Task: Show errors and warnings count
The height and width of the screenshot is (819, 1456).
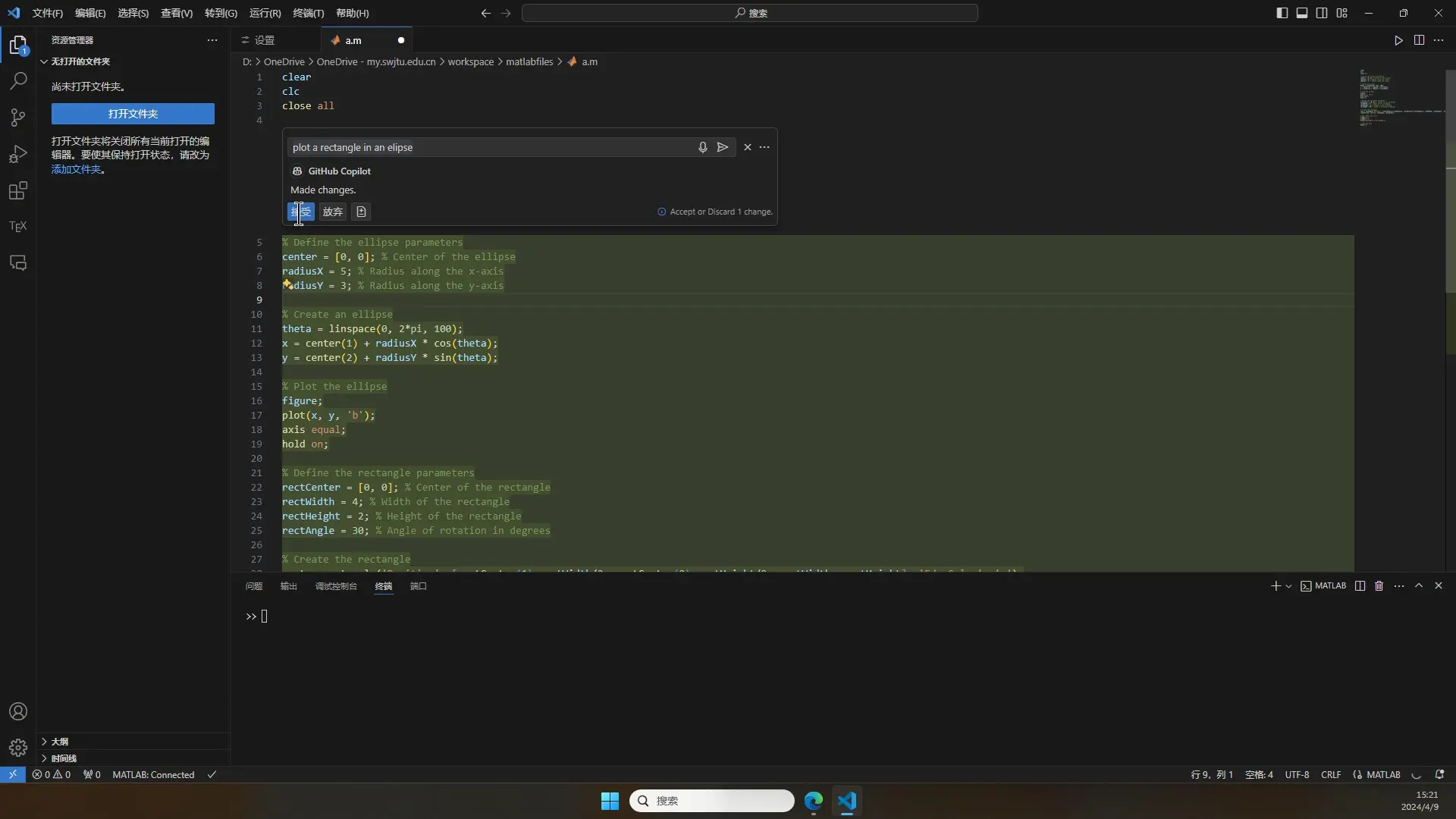Action: pyautogui.click(x=51, y=774)
